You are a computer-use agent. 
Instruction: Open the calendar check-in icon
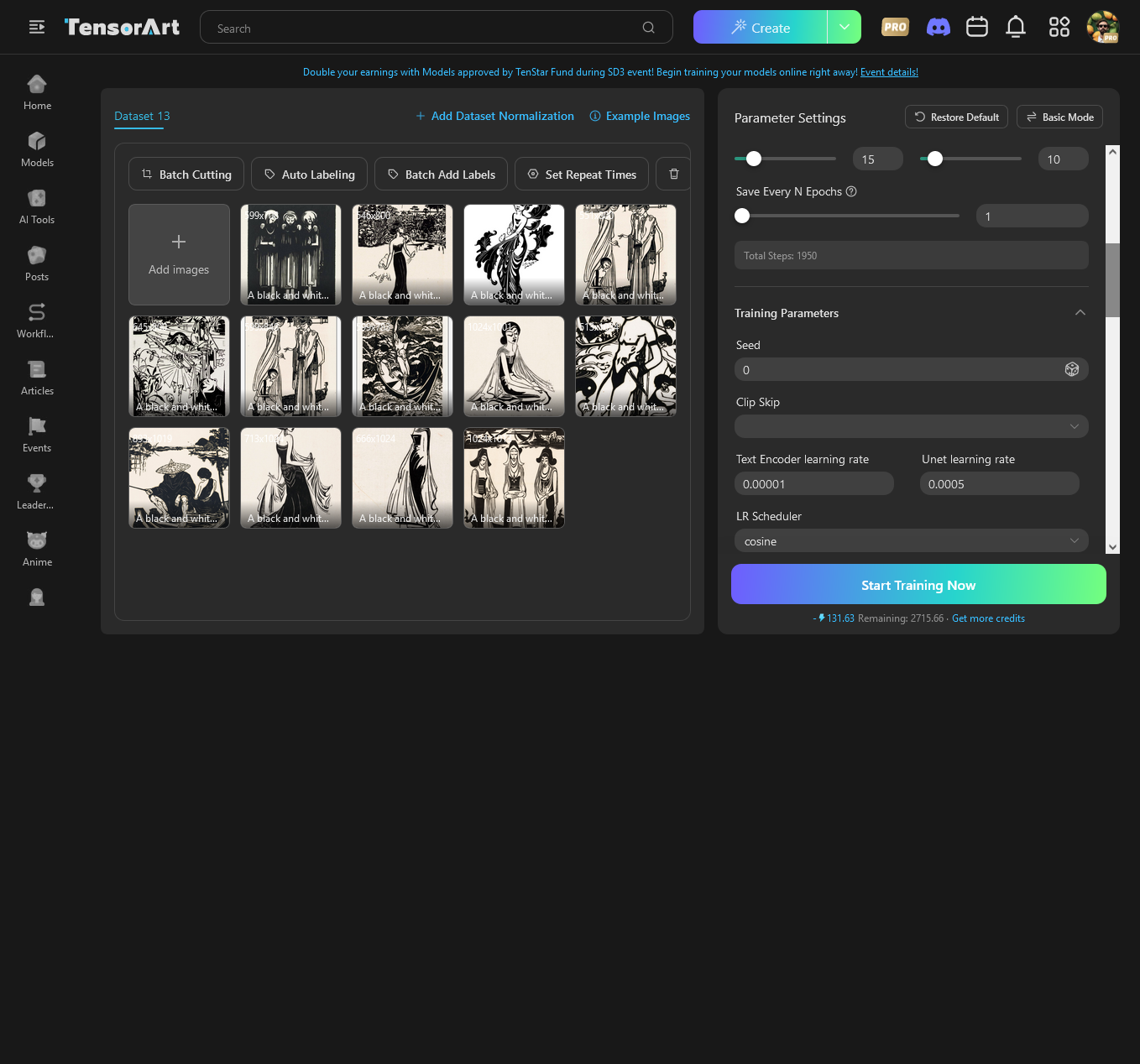pos(977,28)
